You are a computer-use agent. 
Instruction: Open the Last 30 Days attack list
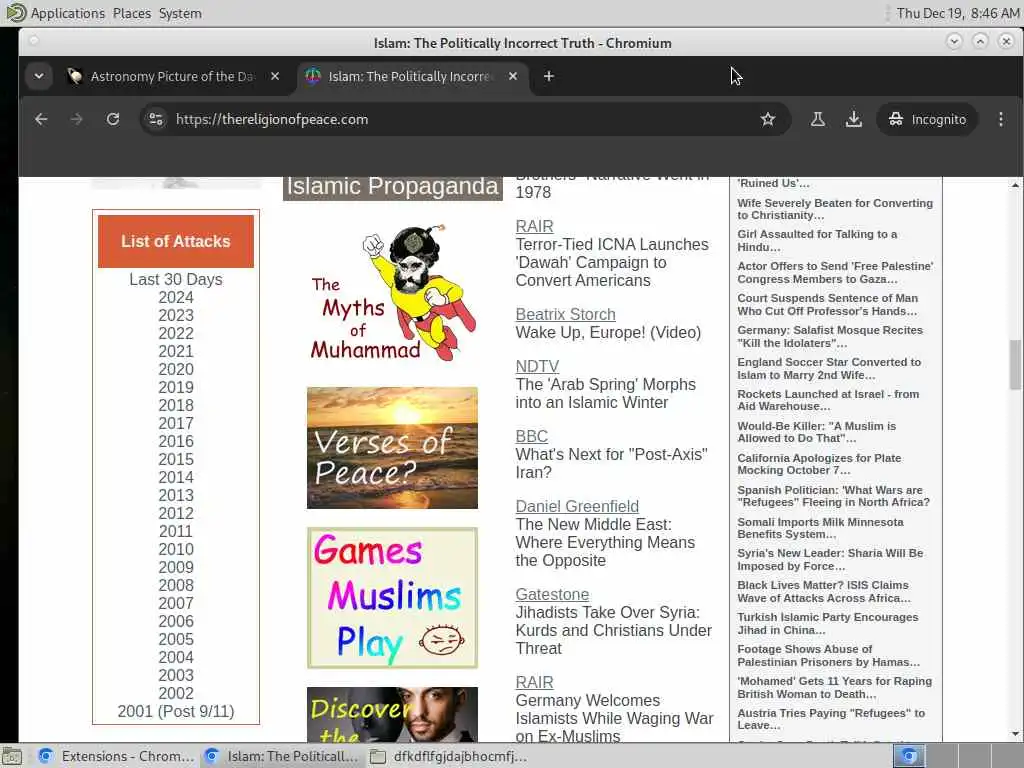click(176, 280)
